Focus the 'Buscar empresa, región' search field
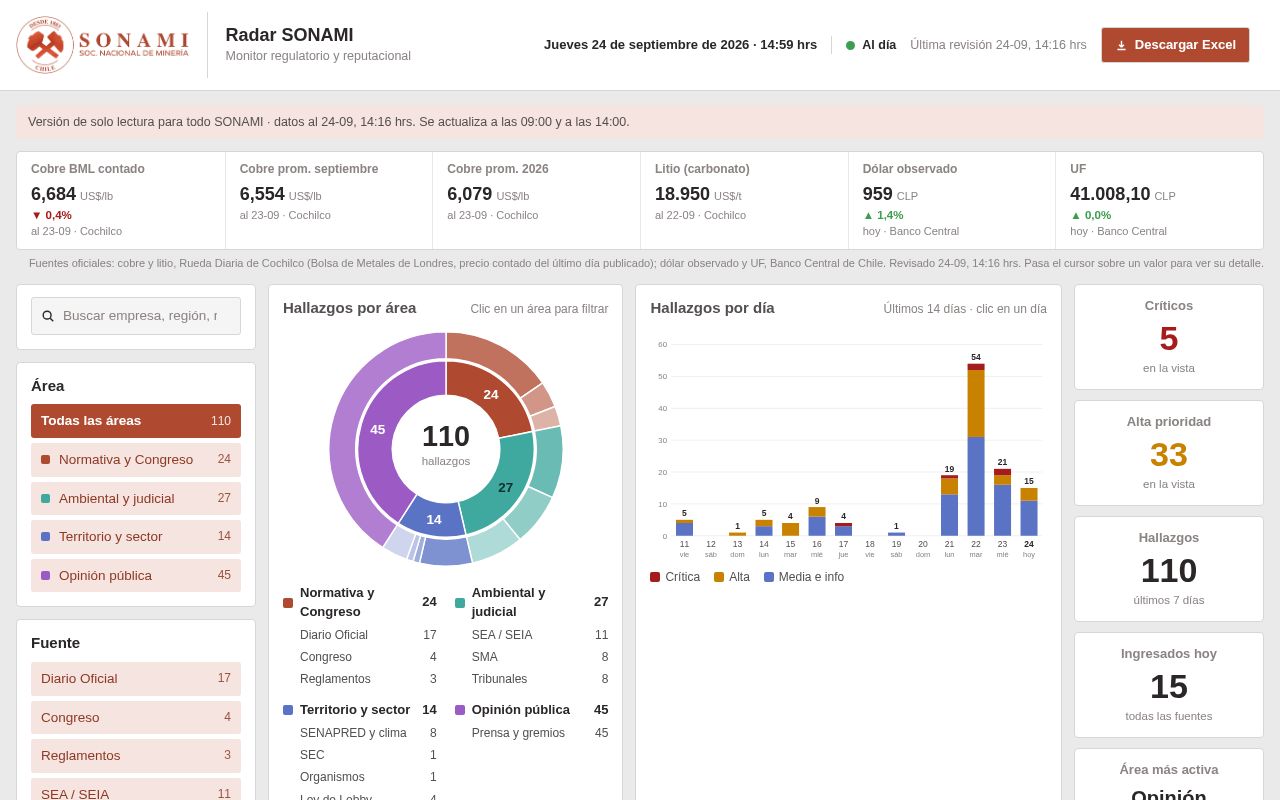 tap(136, 316)
